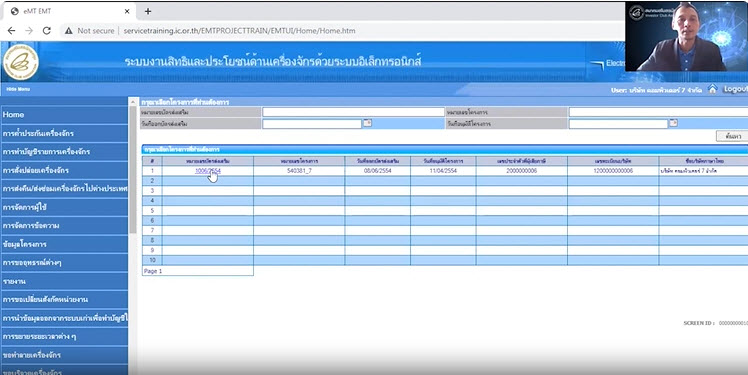This screenshot has width=748, height=375.
Task: Reload the page with the refresh icon
Action: coord(47,31)
